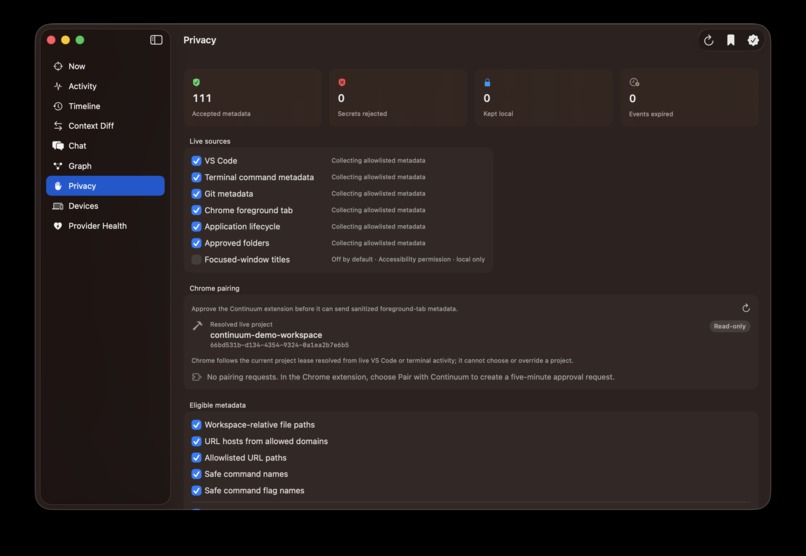Viewport: 806px width, 556px height.
Task: Uncheck Chrome foreground tab source
Action: pyautogui.click(x=196, y=210)
